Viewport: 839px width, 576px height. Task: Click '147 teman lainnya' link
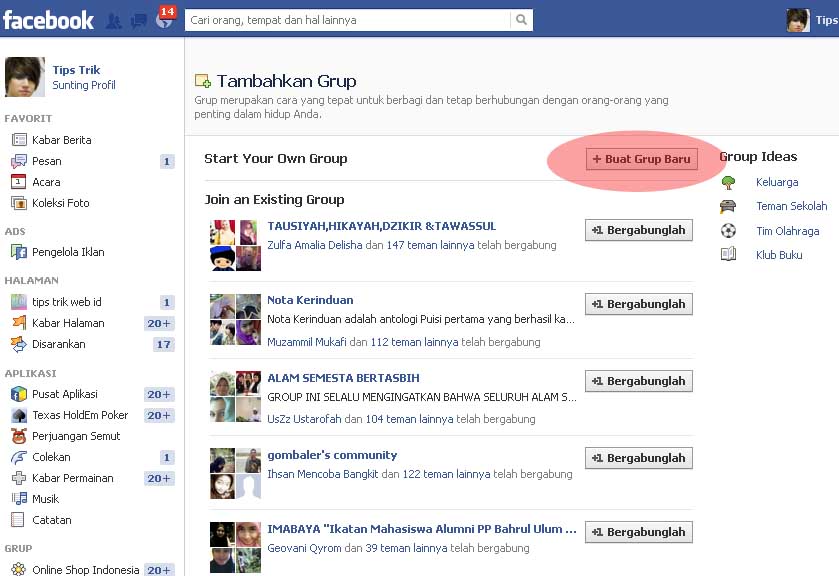[430, 245]
